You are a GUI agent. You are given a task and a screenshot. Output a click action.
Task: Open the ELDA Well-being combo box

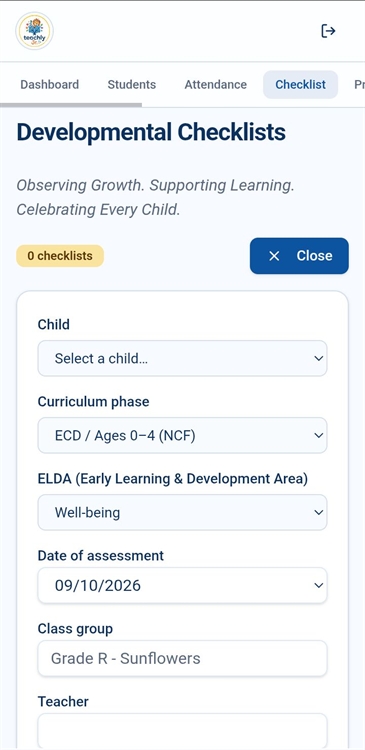pyautogui.click(x=182, y=512)
